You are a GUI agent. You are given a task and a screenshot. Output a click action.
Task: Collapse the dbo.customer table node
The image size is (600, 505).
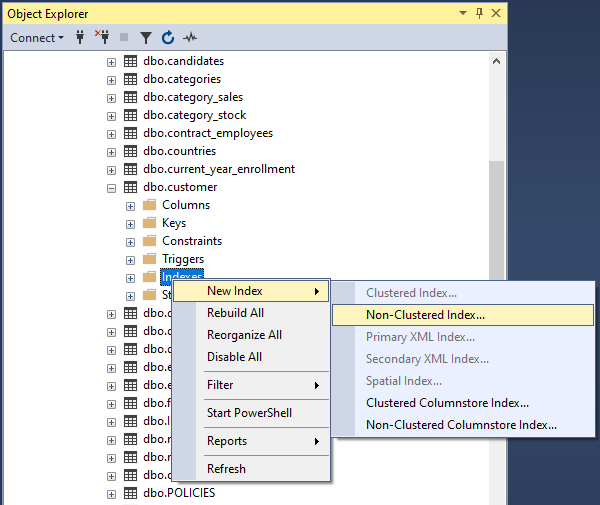pyautogui.click(x=111, y=187)
